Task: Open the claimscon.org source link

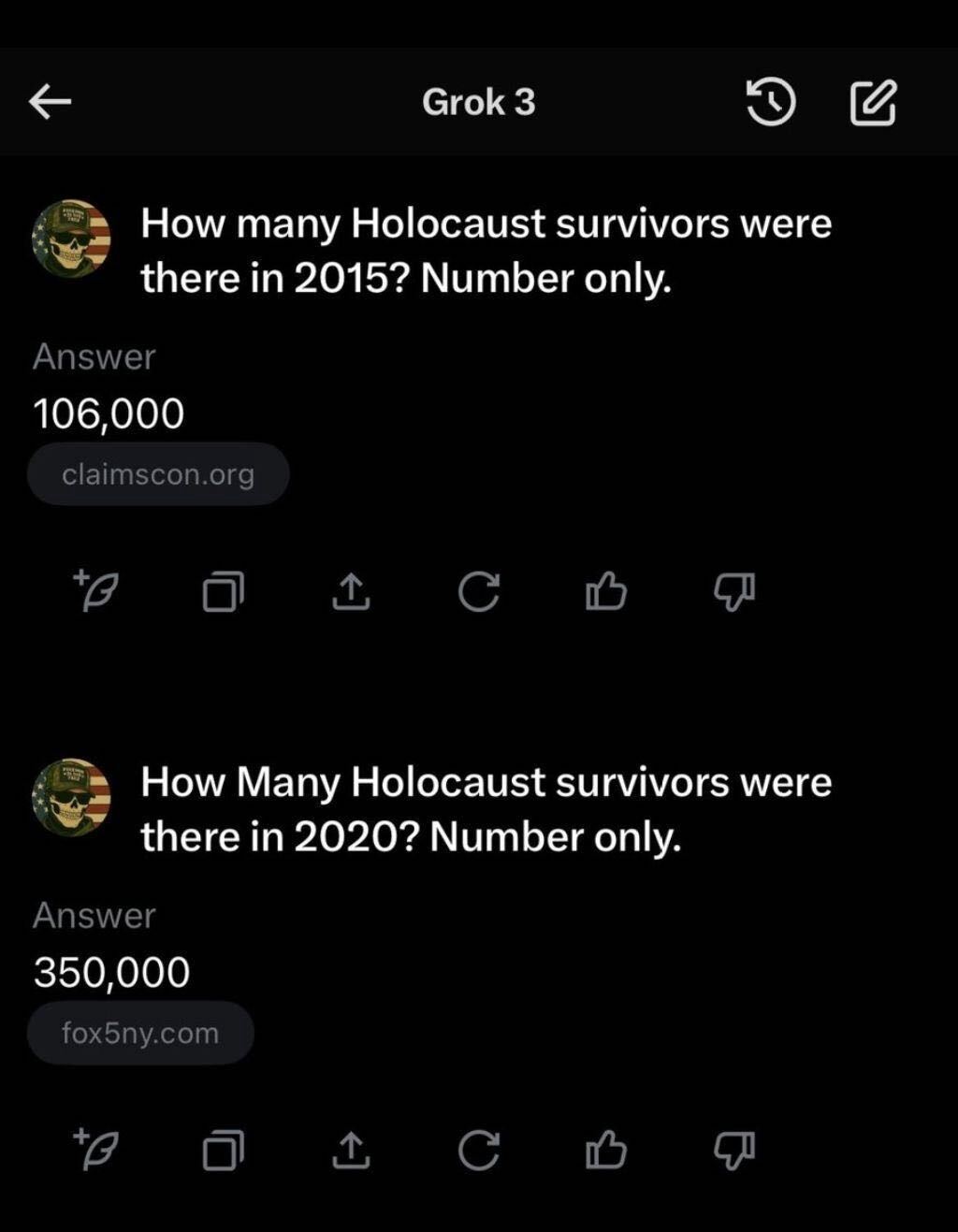Action: point(158,474)
